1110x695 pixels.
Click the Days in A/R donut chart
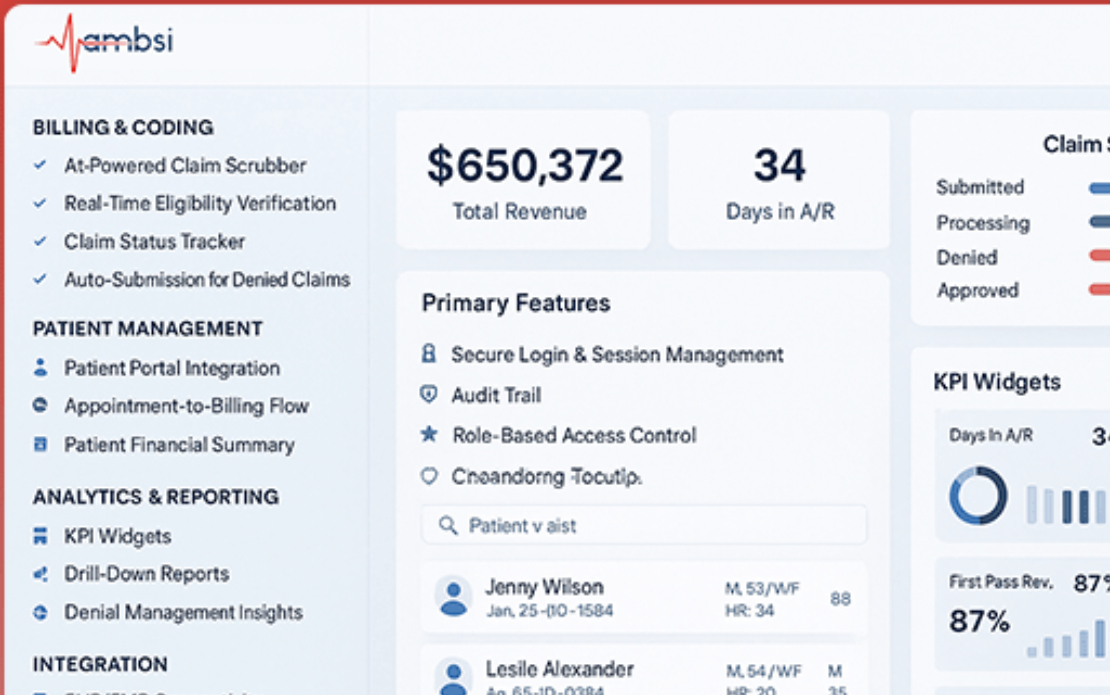point(978,496)
